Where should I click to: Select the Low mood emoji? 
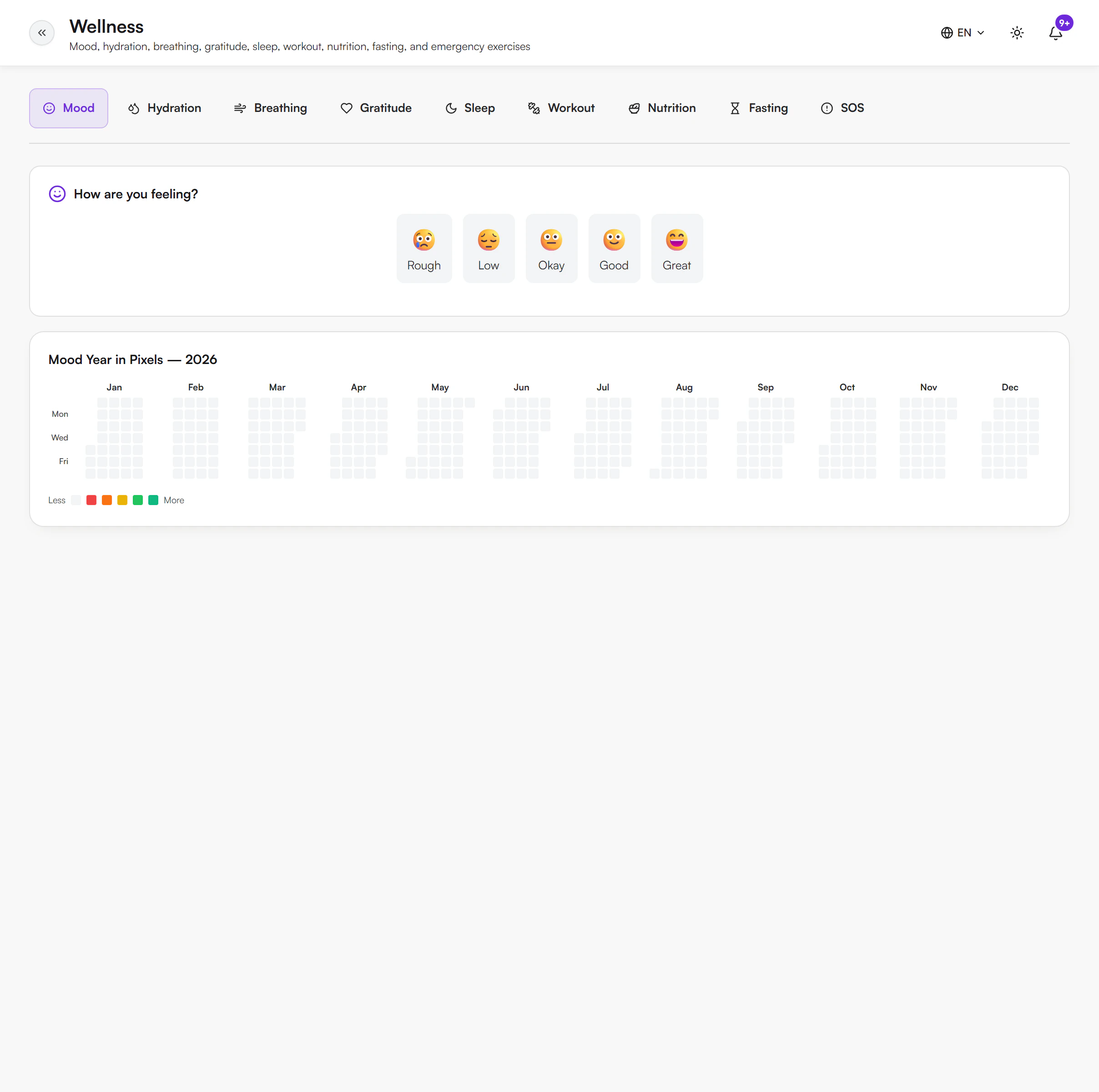click(489, 248)
